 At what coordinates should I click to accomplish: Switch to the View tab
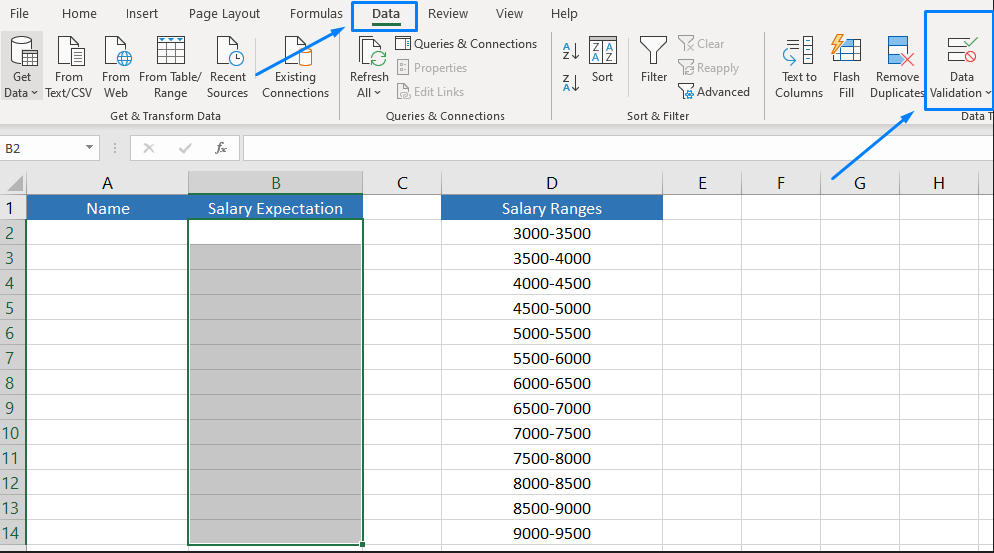tap(509, 13)
